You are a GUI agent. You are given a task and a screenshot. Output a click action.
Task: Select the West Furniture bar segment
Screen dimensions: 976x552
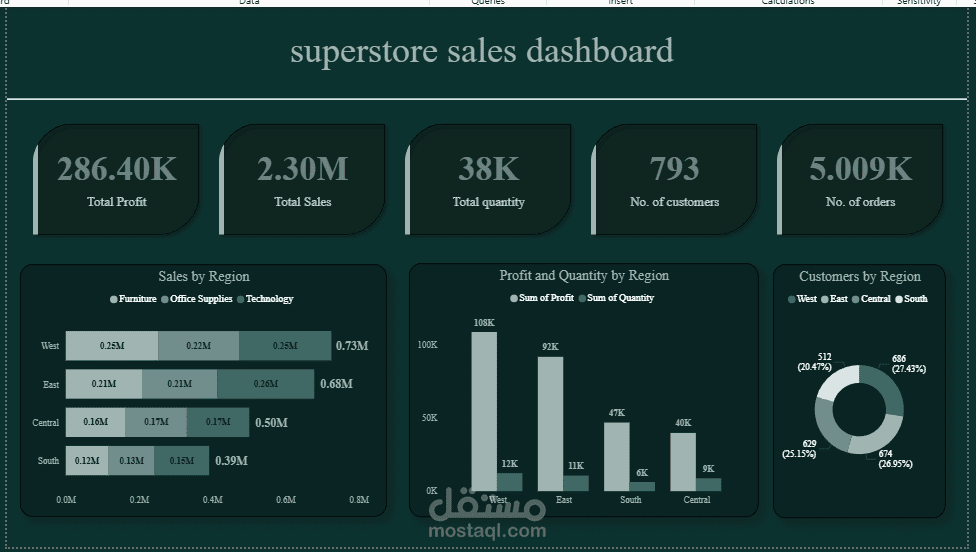point(112,345)
